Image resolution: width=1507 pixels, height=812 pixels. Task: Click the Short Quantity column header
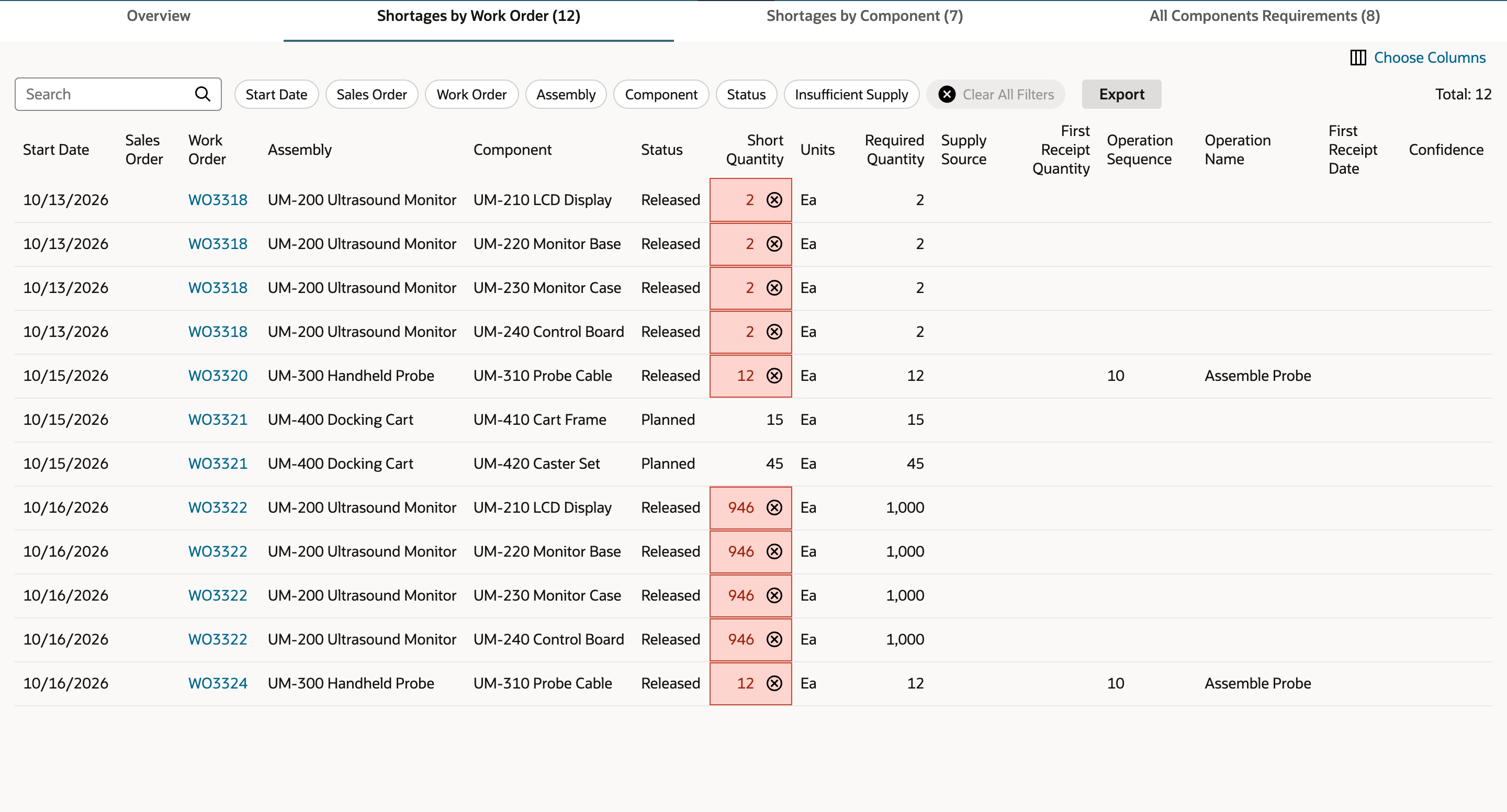(x=754, y=150)
